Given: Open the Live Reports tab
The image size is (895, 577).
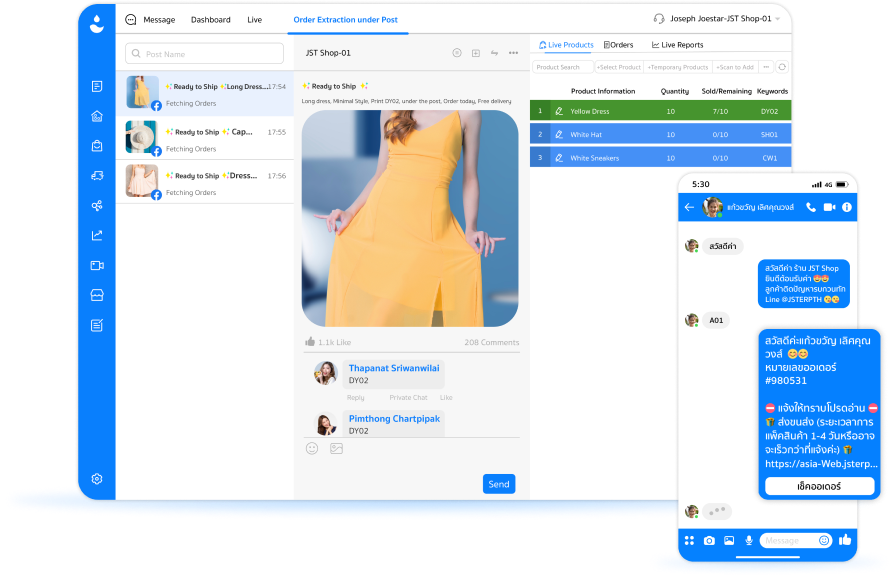Looking at the screenshot, I should [x=678, y=45].
